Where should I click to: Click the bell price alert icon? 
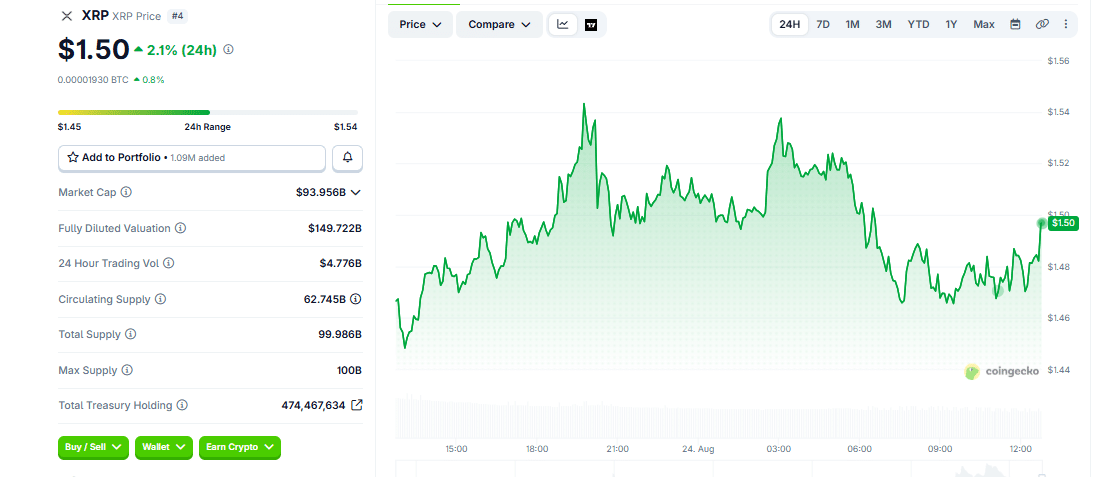coord(347,158)
